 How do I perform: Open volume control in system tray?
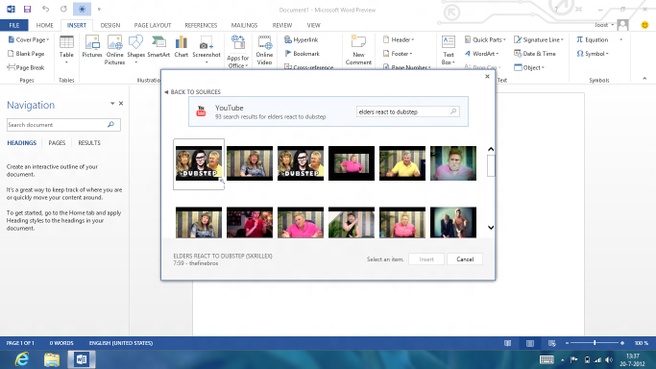coord(609,360)
